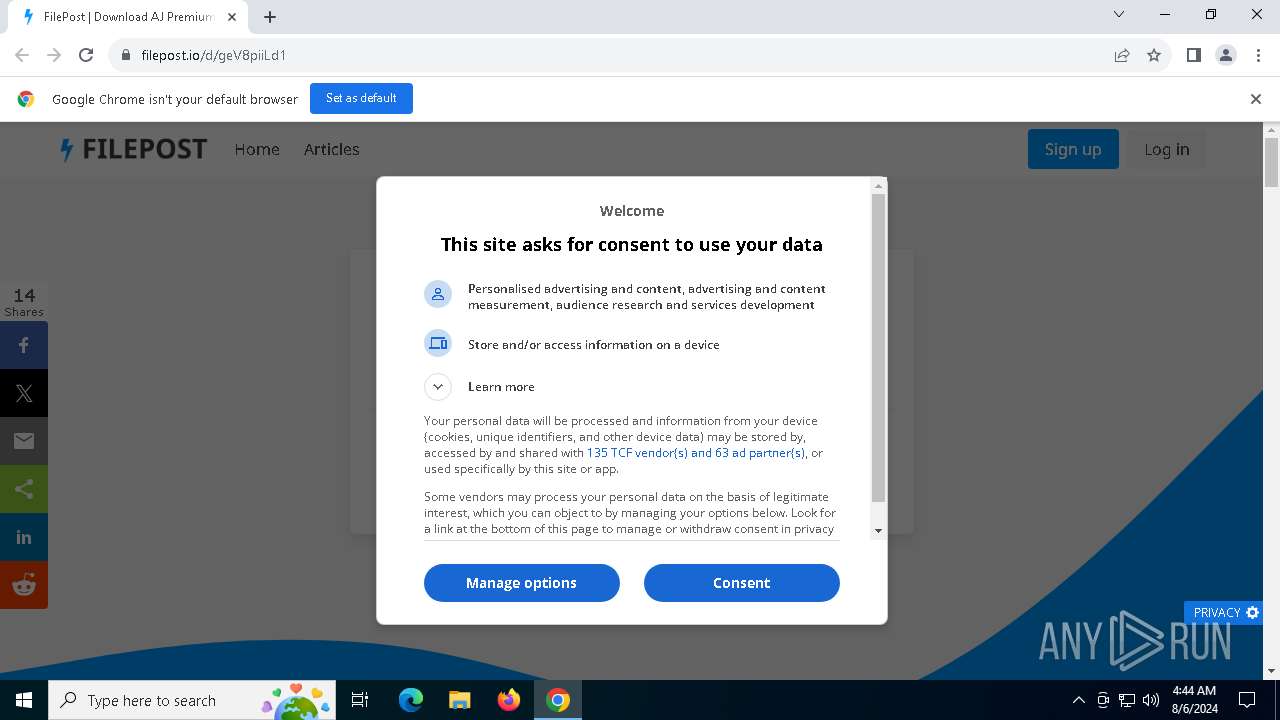Screen dimensions: 1280x720
Task: Open the PRIVACY settings gear button
Action: pos(1225,612)
